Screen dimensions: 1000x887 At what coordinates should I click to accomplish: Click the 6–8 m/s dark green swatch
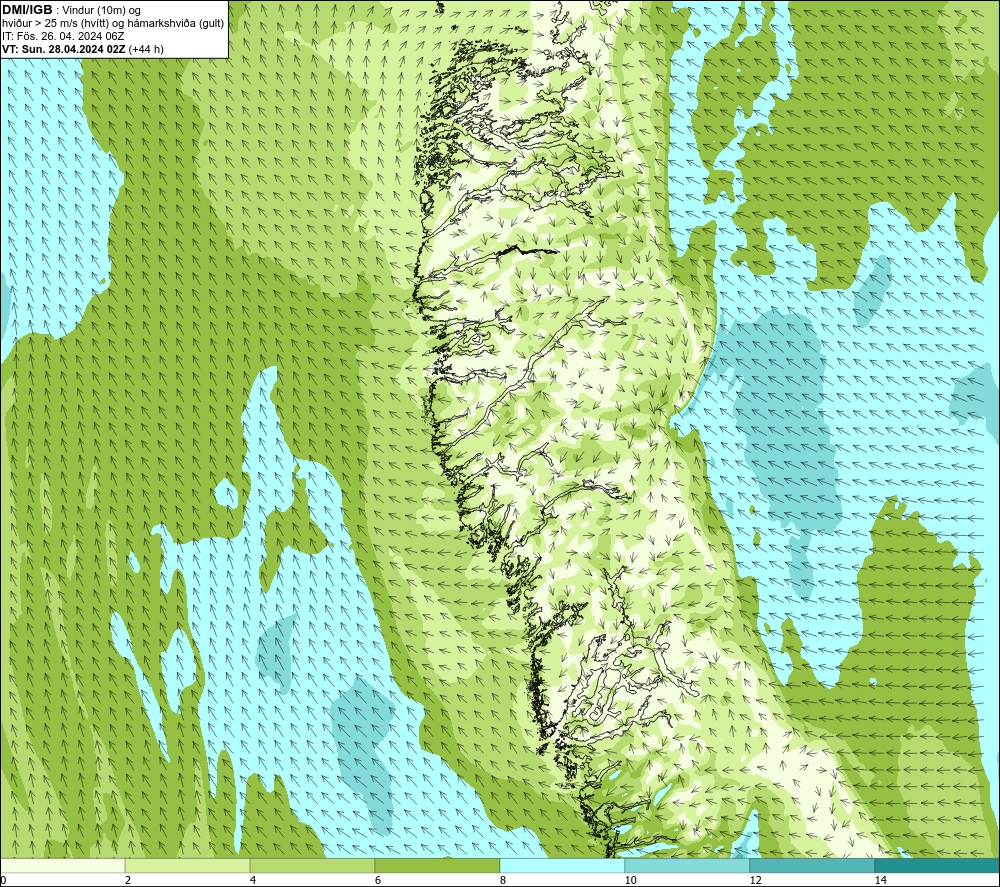point(438,865)
